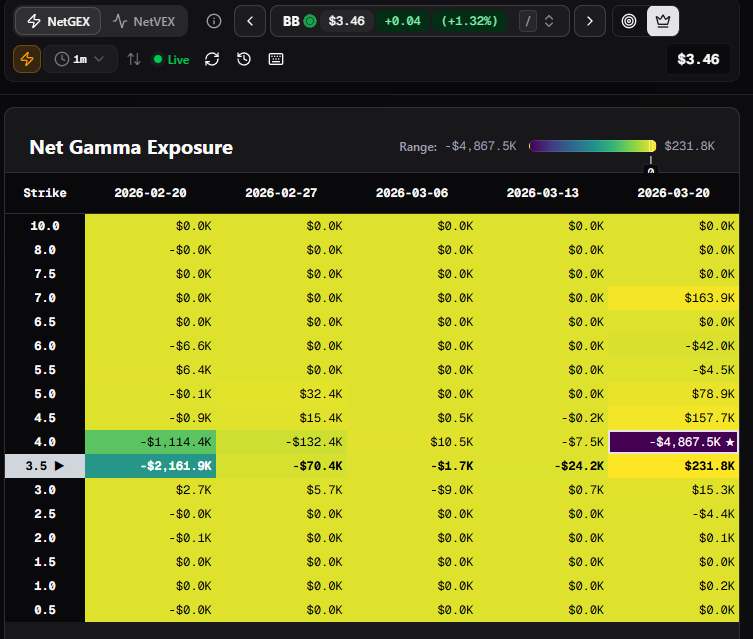Image resolution: width=753 pixels, height=639 pixels.
Task: Click the $6.4K cell
Action: point(150,370)
